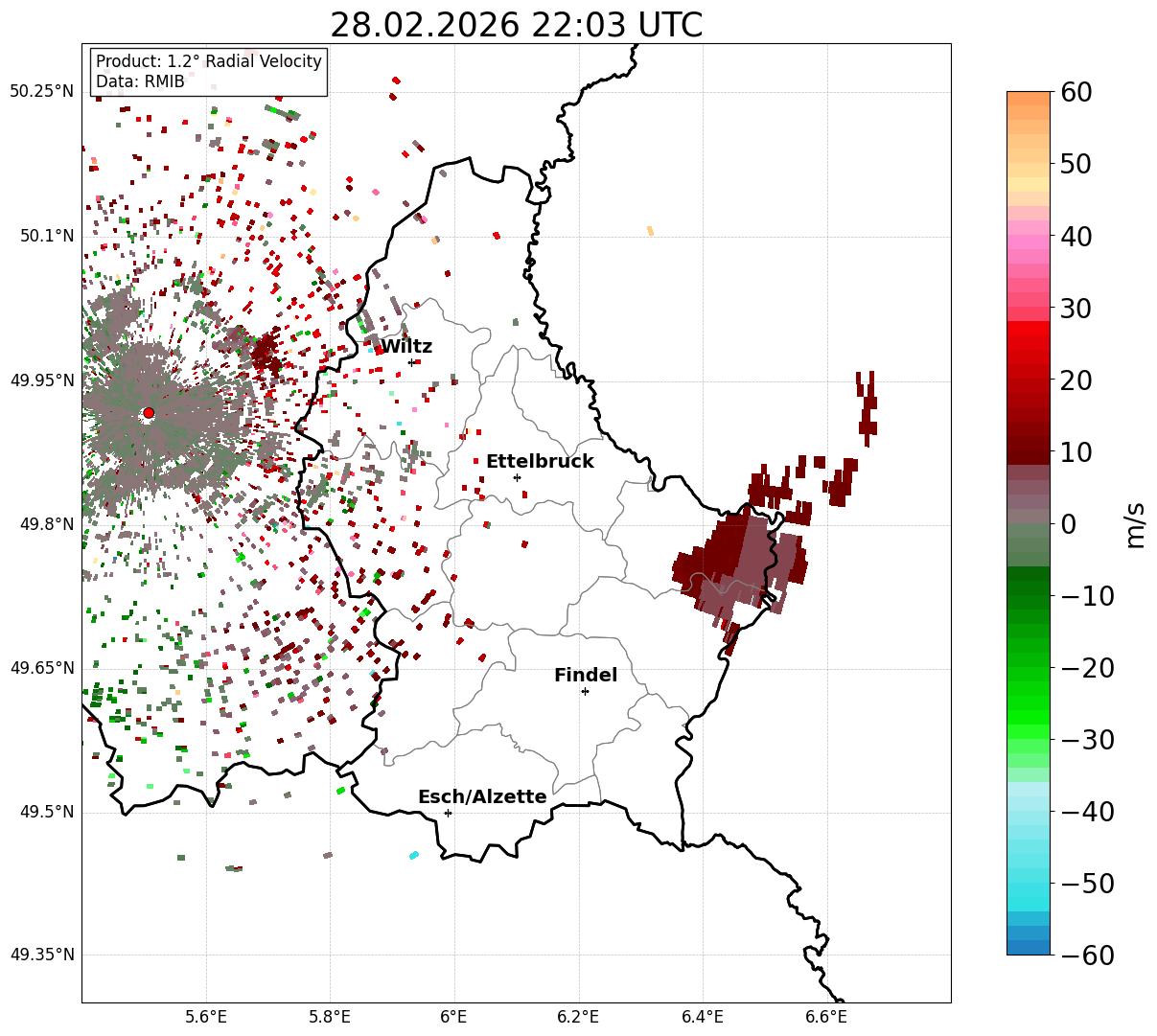Select the Findel station label
This screenshot has width=1157, height=1036.
coord(586,676)
